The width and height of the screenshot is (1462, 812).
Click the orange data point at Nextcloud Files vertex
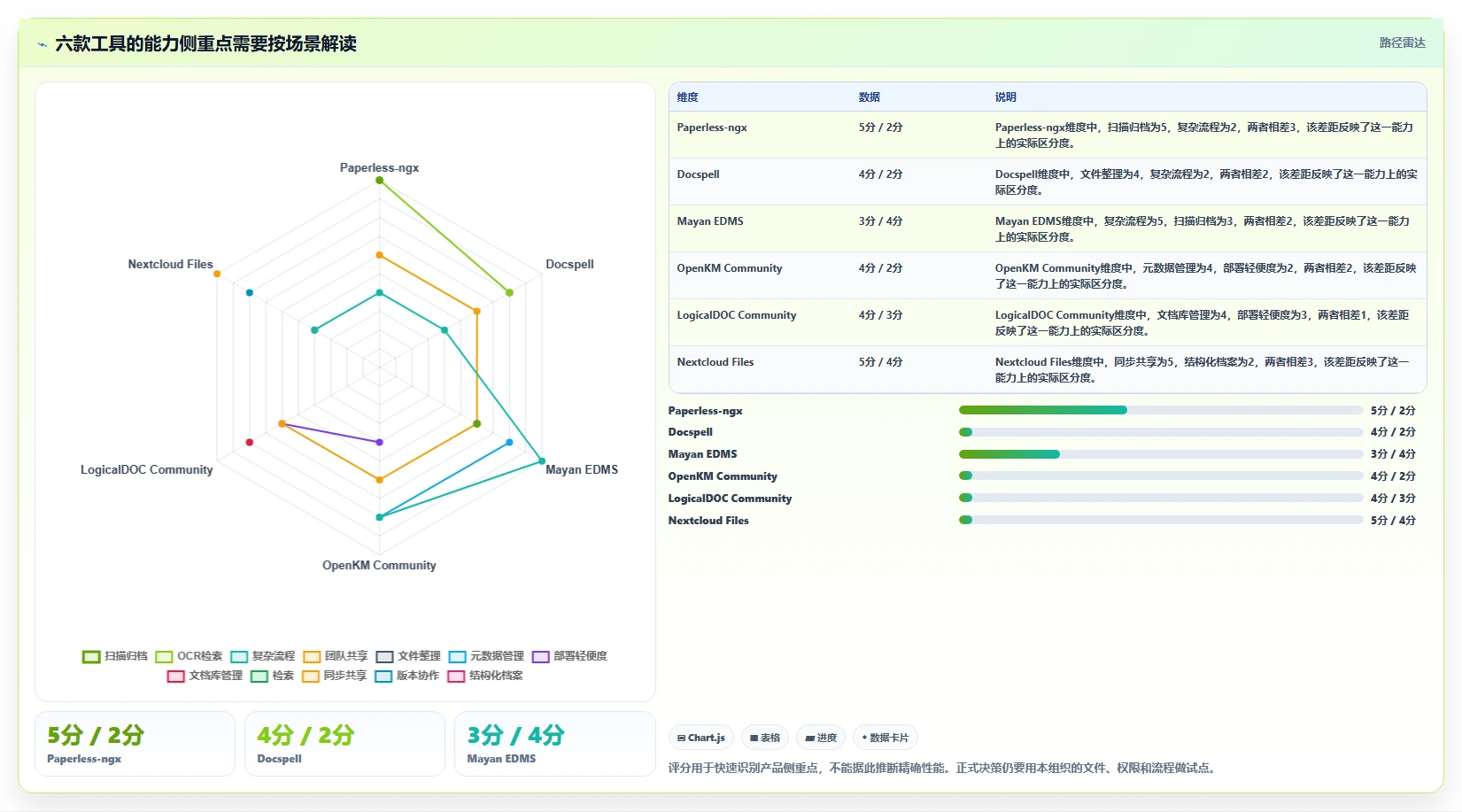217,274
